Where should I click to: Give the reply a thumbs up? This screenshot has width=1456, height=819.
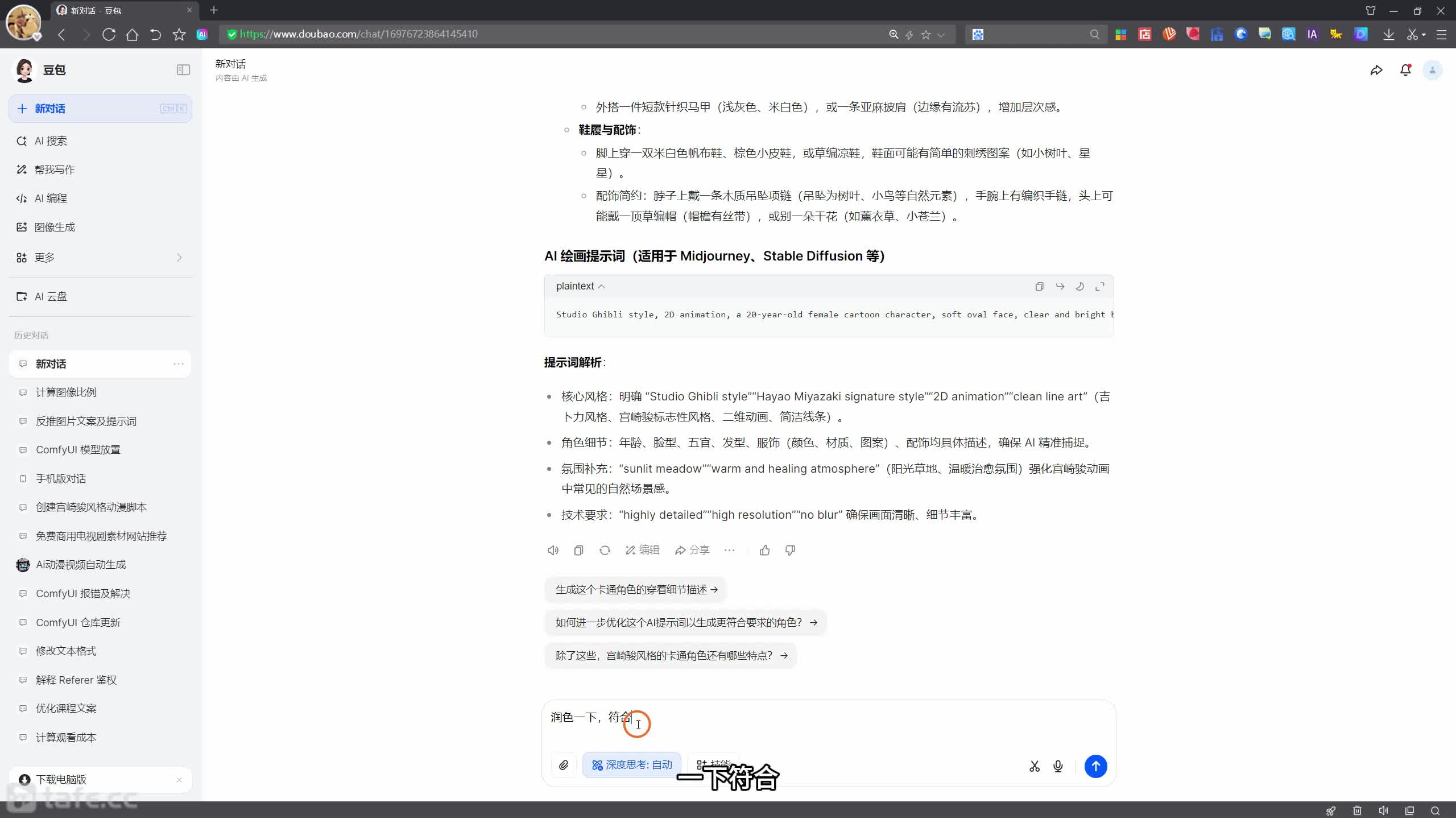765,551
